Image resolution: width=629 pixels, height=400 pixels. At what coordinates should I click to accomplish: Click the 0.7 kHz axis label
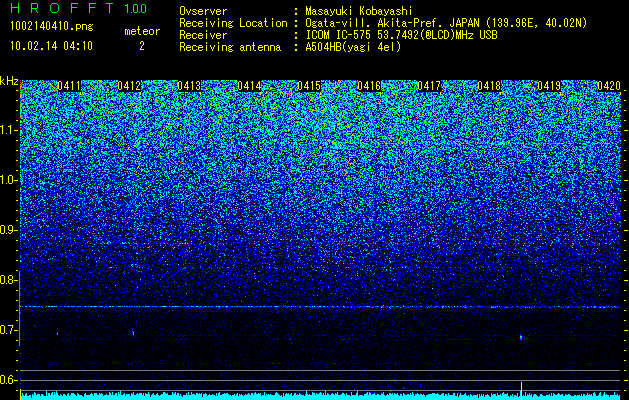pyautogui.click(x=9, y=330)
